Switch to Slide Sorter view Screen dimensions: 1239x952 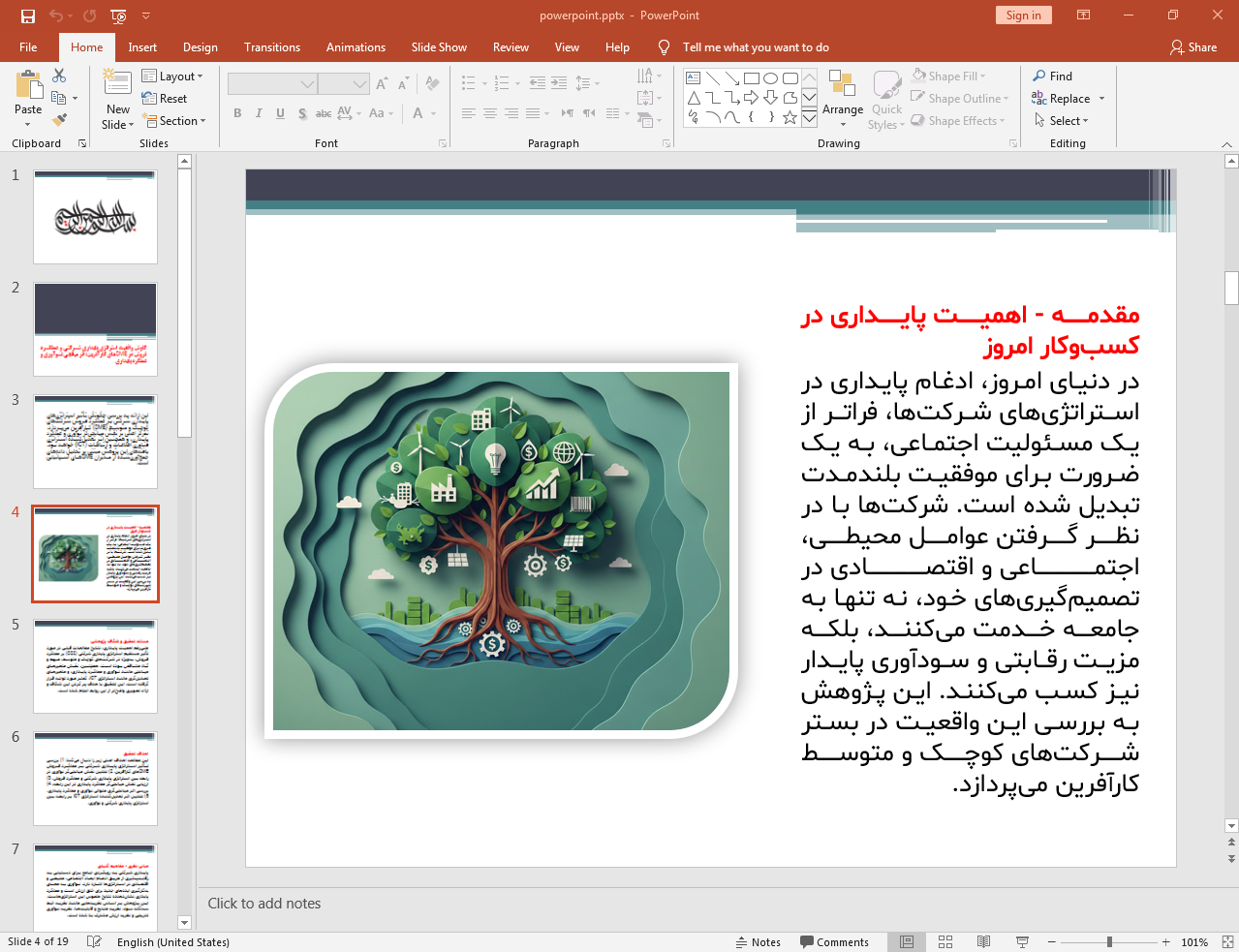coord(945,942)
